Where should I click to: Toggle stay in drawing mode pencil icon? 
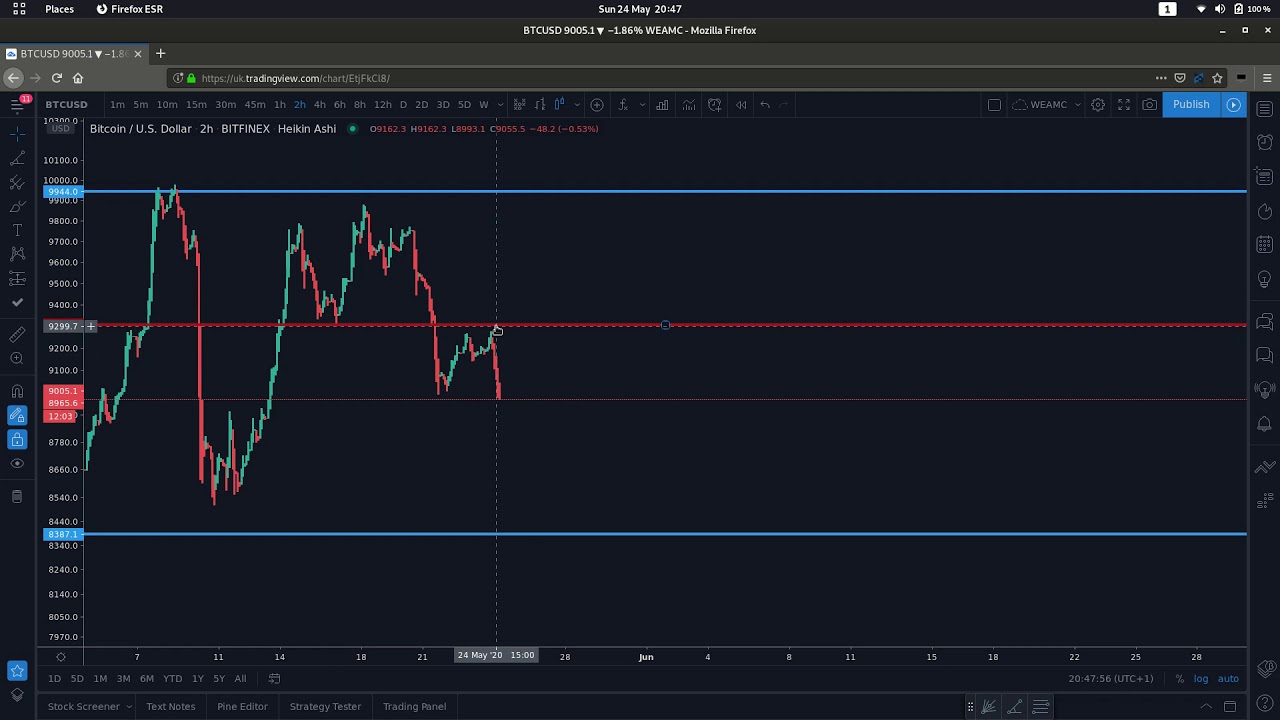click(x=17, y=415)
